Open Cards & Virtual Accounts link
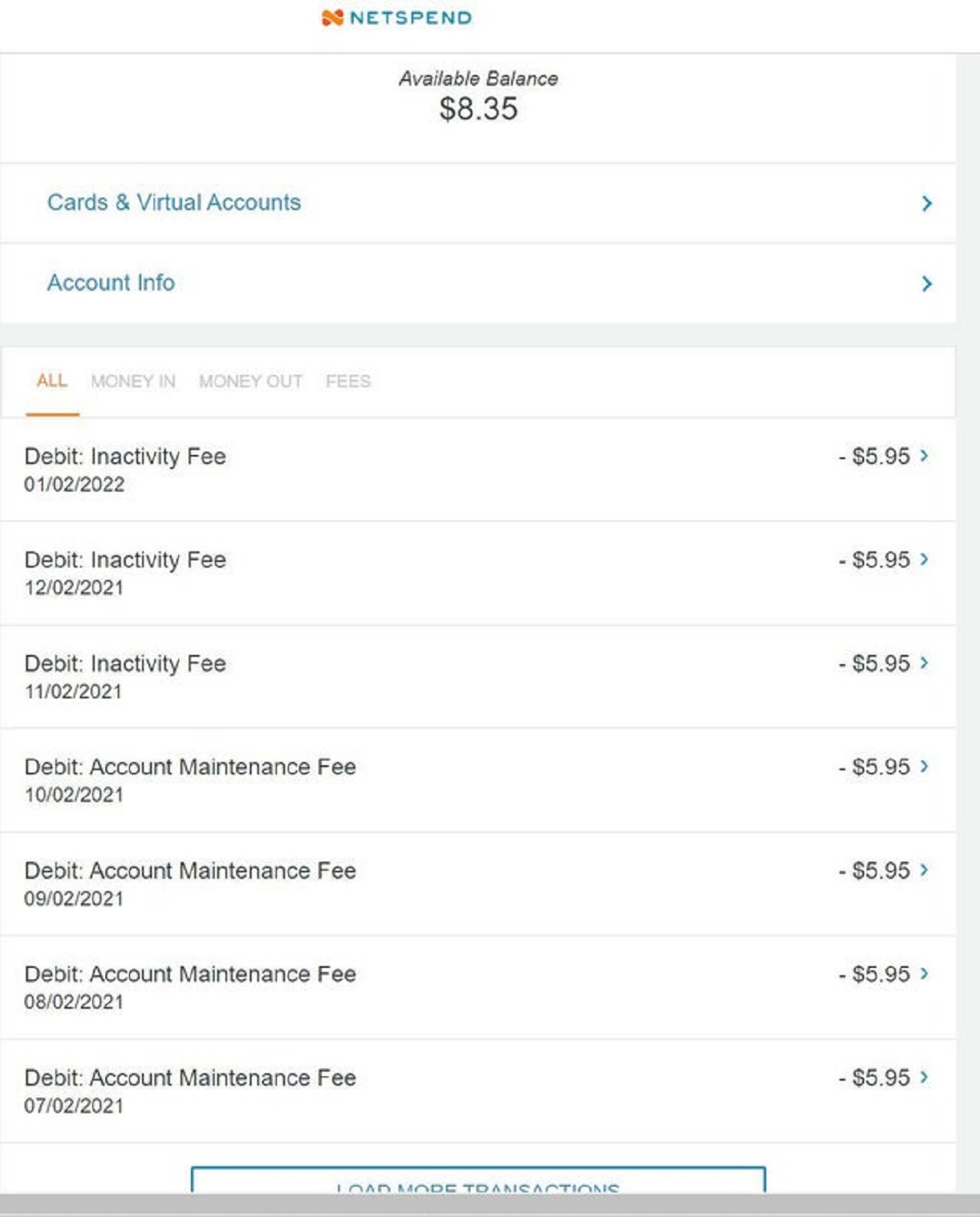This screenshot has height=1217, width=980. click(x=174, y=203)
